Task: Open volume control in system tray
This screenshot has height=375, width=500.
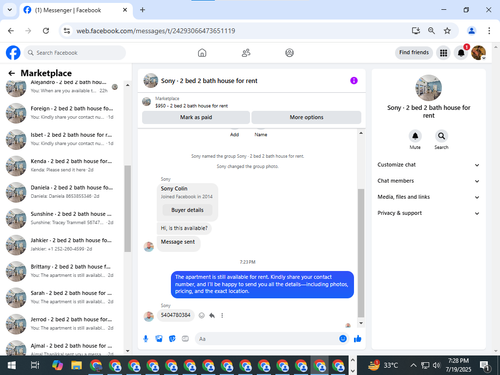Action: [436, 365]
